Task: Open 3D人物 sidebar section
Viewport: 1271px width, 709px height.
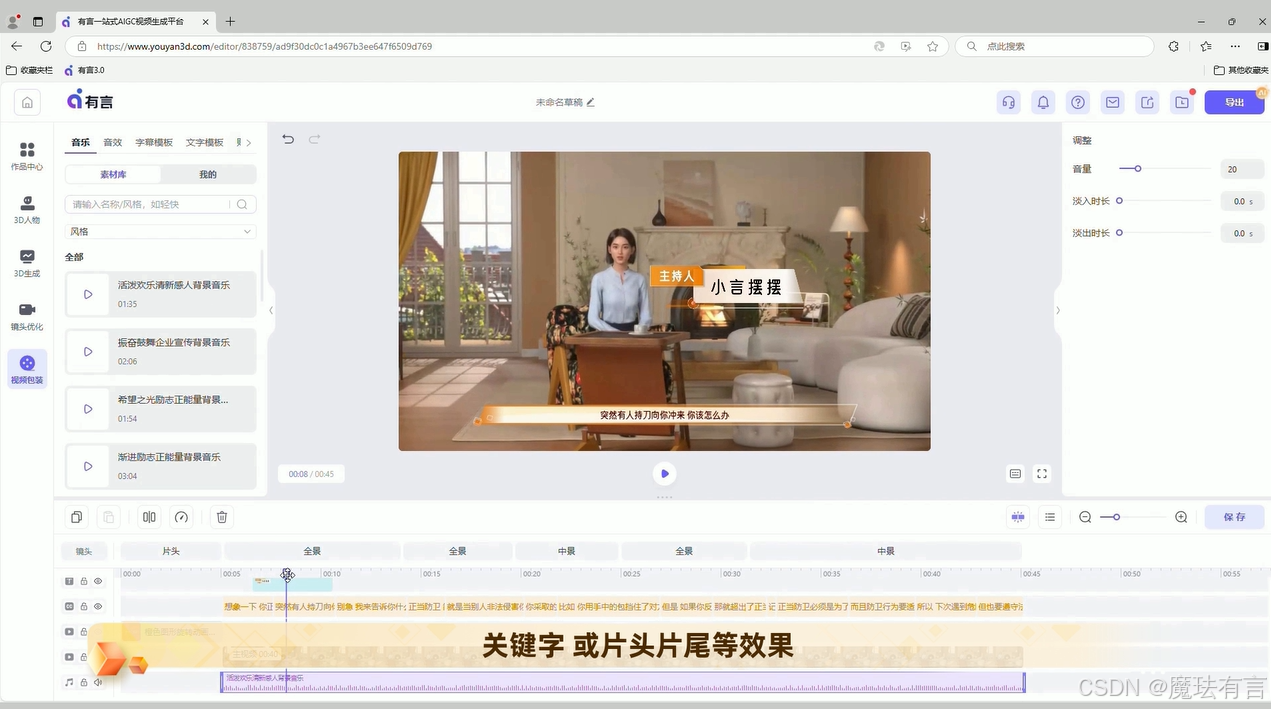Action: tap(27, 209)
